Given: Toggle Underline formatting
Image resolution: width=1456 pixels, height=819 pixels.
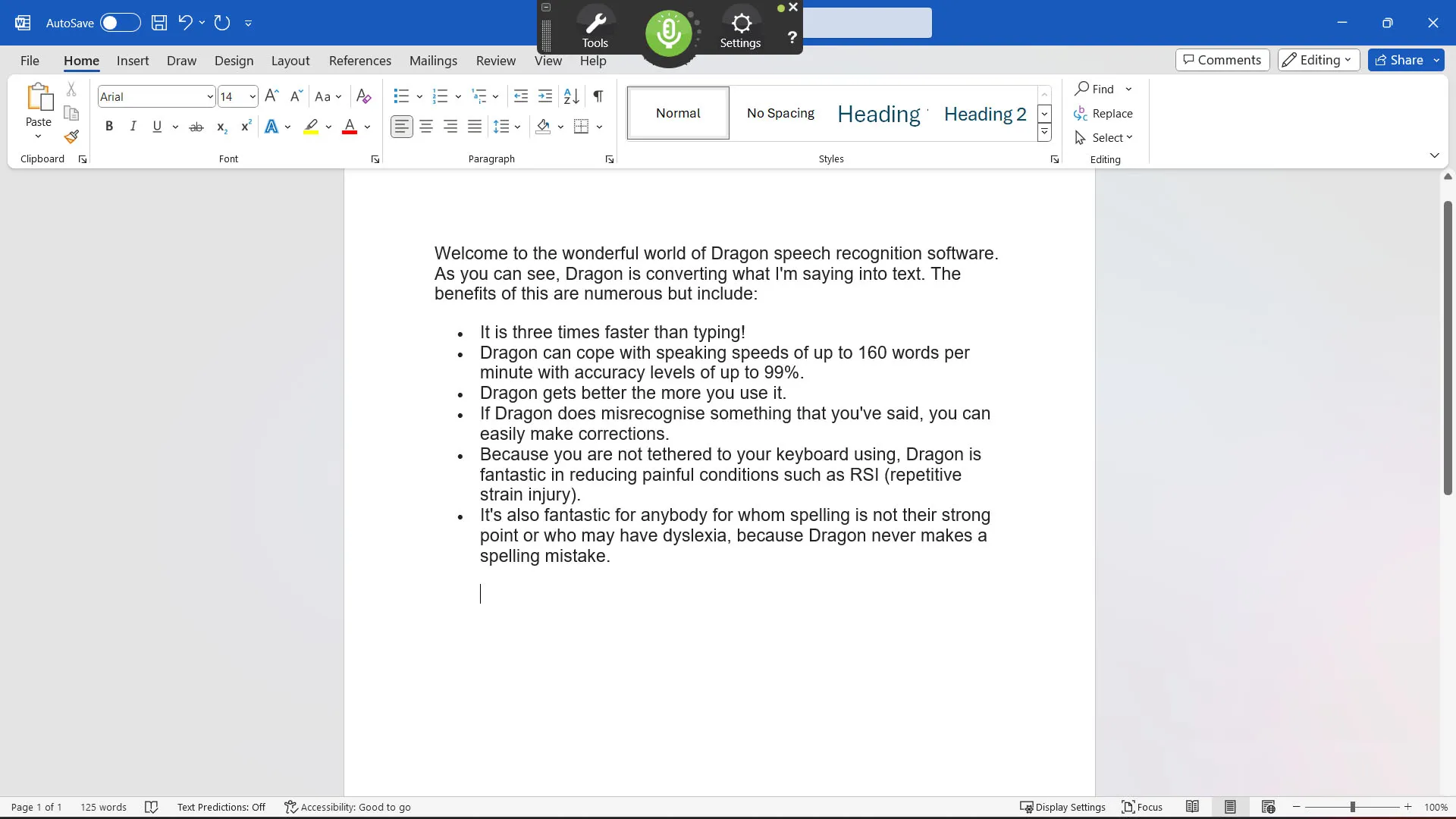Looking at the screenshot, I should click(157, 127).
